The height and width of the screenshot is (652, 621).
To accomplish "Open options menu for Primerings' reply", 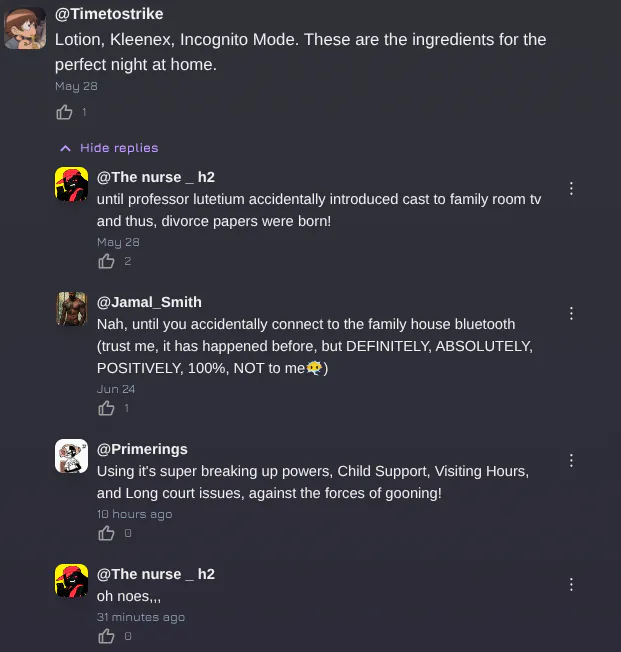I will tap(571, 461).
